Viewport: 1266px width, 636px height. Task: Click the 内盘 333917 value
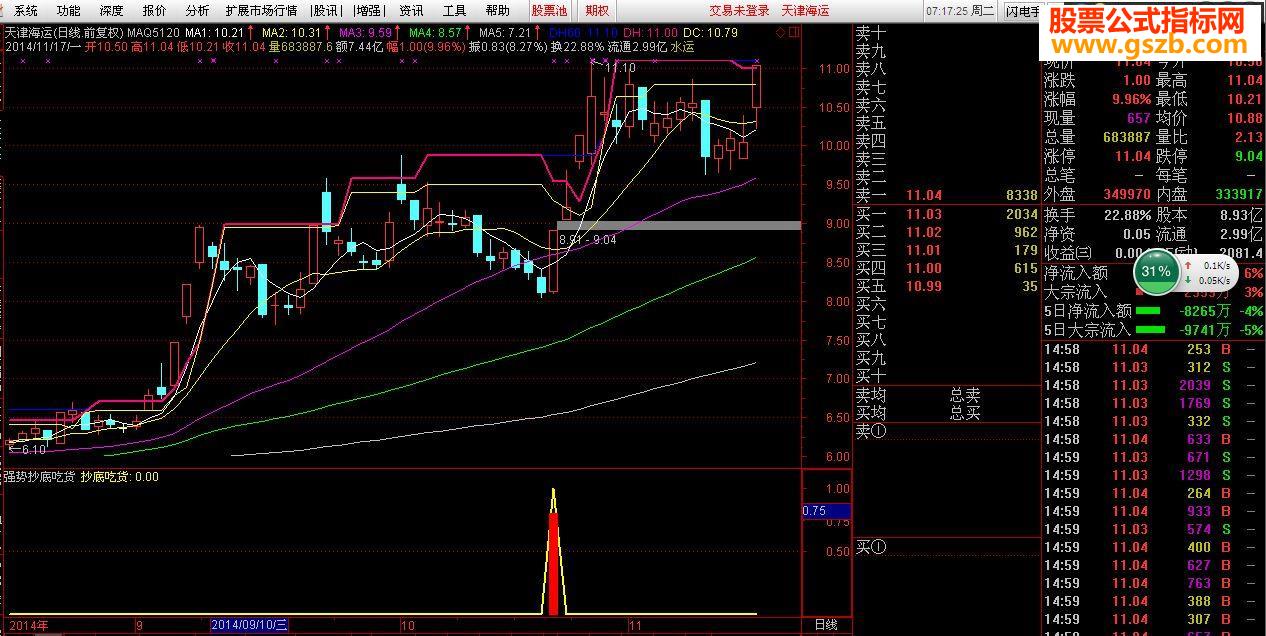click(1237, 194)
